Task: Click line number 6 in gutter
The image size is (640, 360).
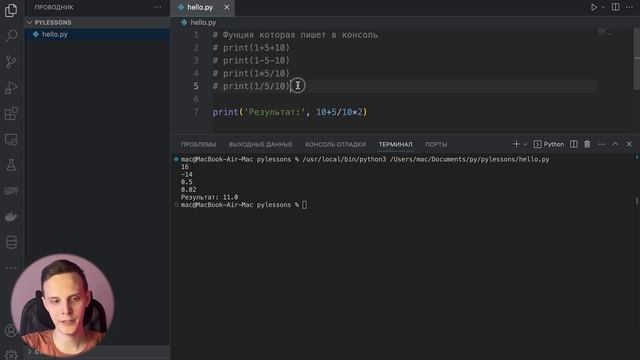Action: 196,99
